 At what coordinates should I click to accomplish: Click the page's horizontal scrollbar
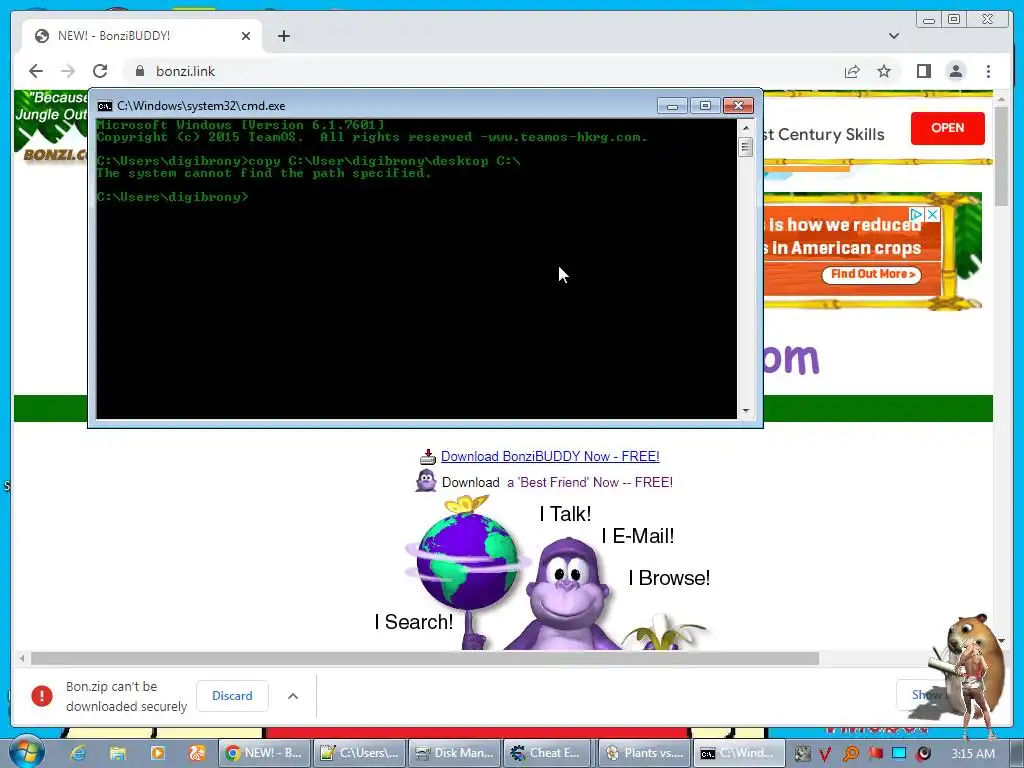[424, 658]
